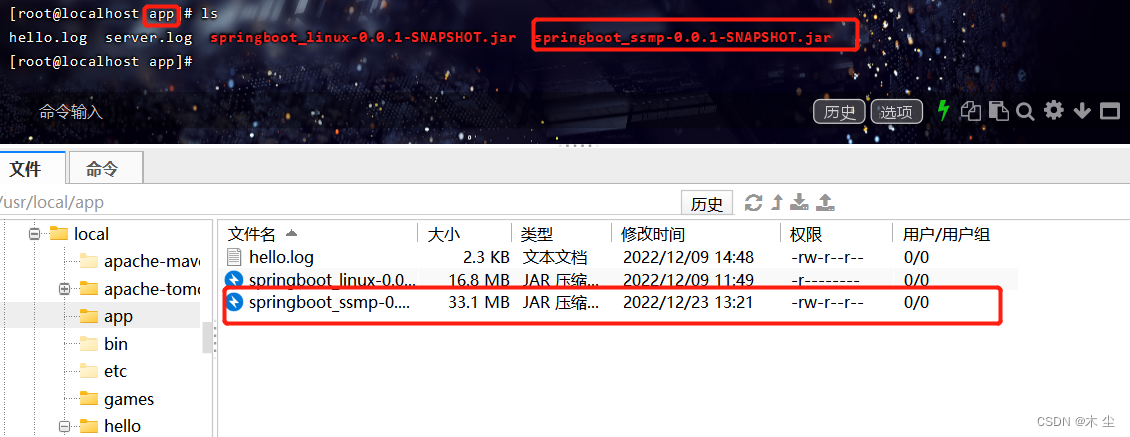Sort by 大小 column header
Image resolution: width=1130 pixels, height=437 pixels.
tap(444, 234)
